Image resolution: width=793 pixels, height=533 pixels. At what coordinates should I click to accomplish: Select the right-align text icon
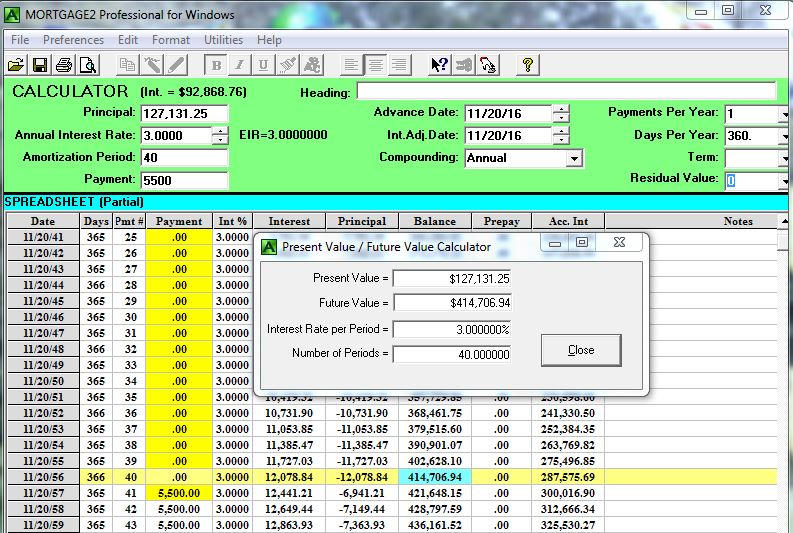400,65
